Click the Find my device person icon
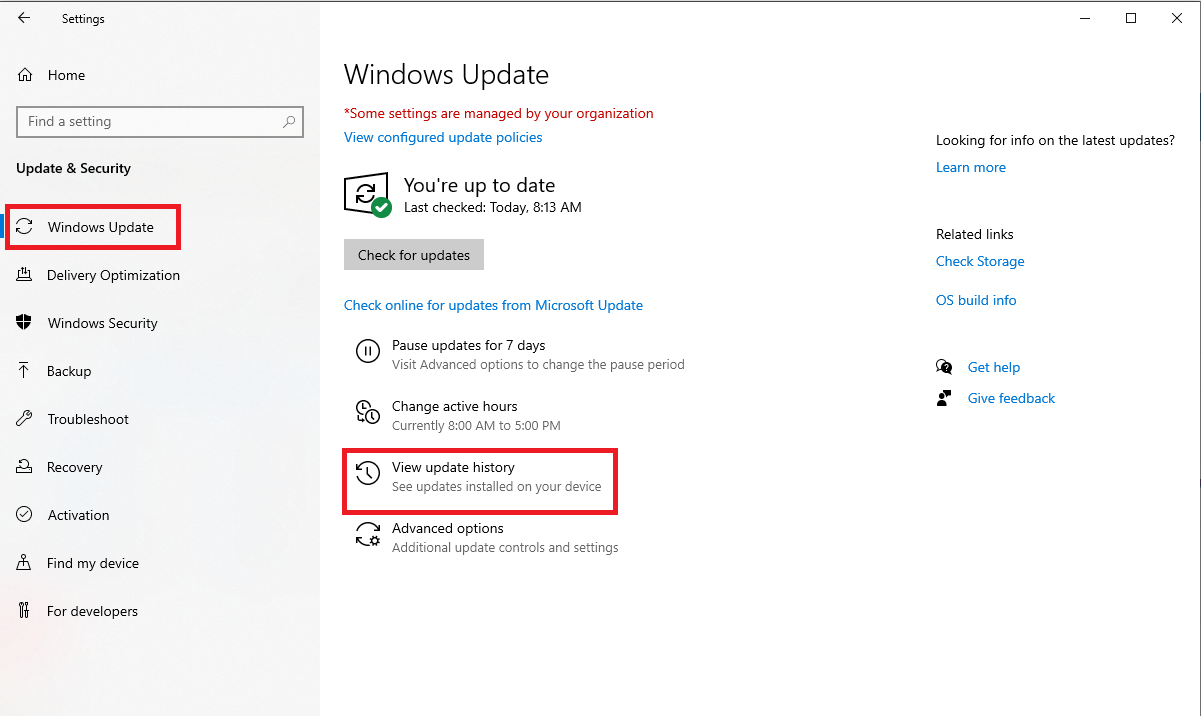 (x=25, y=563)
